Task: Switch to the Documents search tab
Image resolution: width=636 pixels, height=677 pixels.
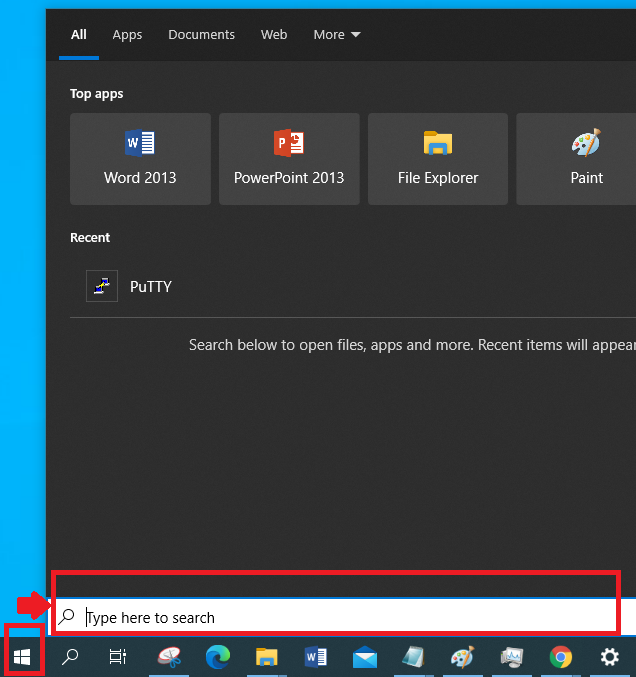Action: point(201,35)
